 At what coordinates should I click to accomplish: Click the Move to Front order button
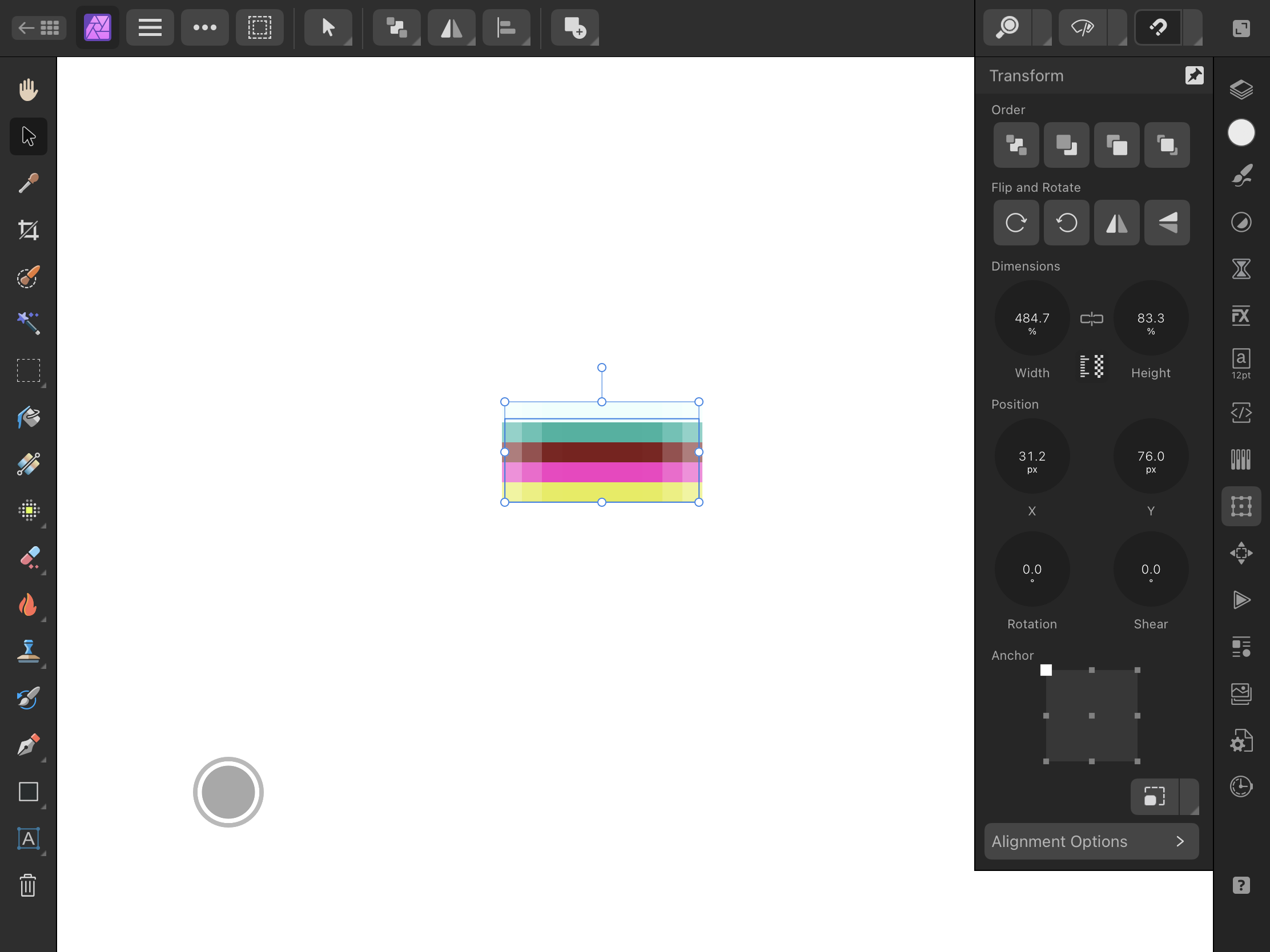[1166, 144]
